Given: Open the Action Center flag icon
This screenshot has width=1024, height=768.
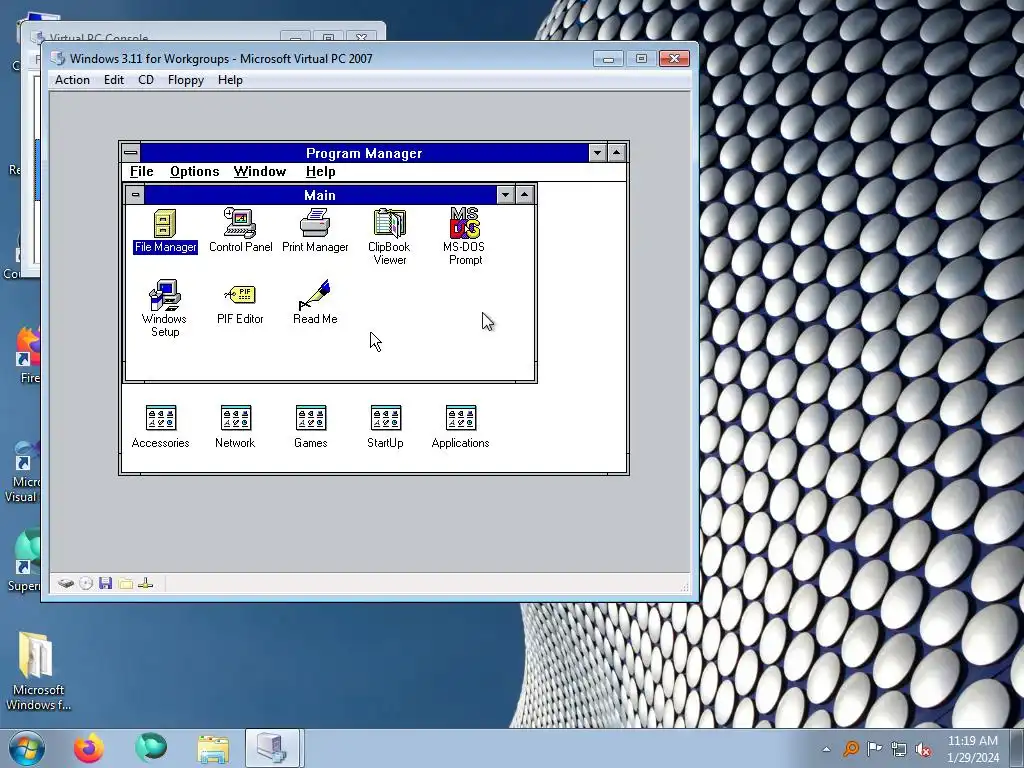Looking at the screenshot, I should [874, 749].
